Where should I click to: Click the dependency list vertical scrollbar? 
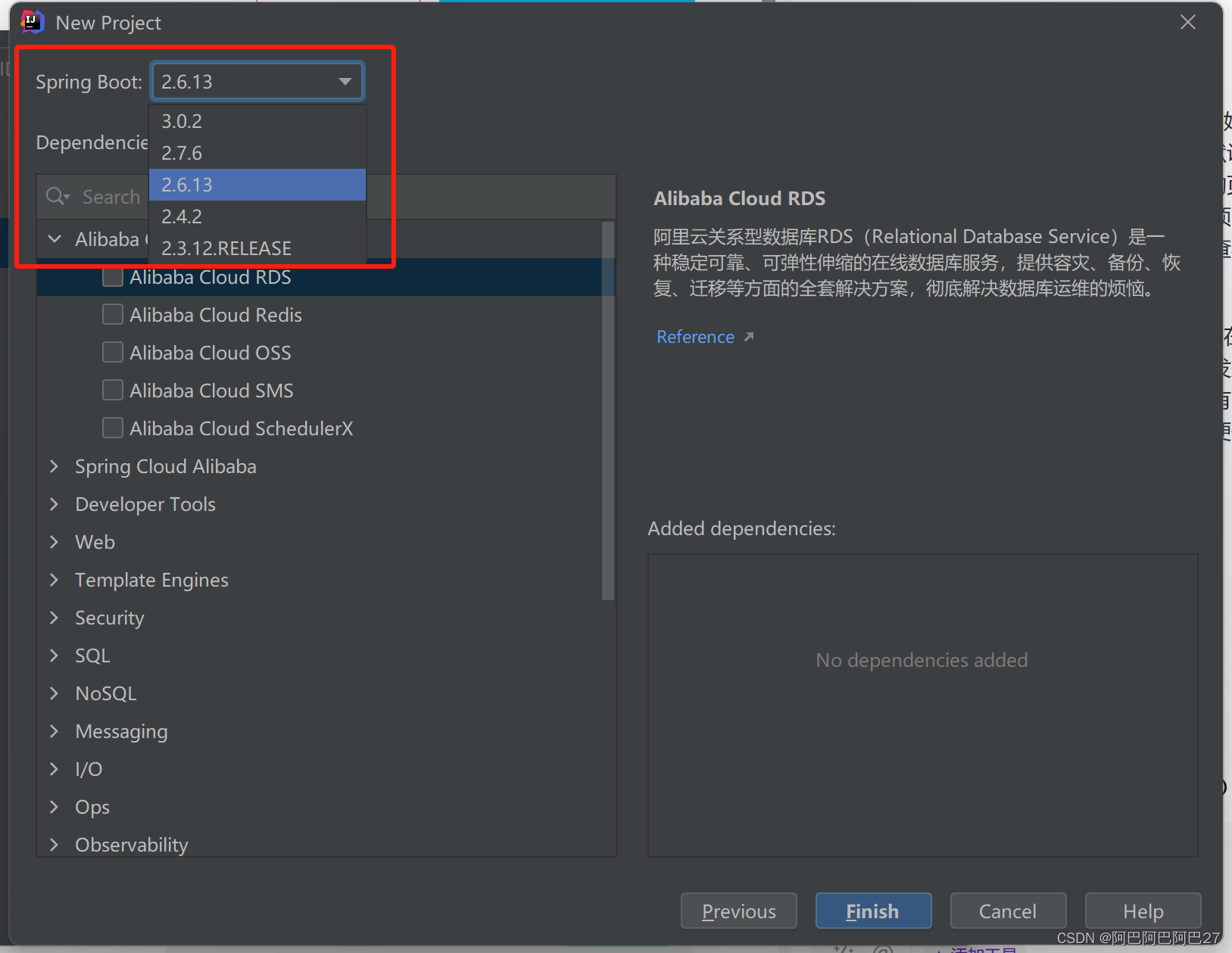(608, 410)
